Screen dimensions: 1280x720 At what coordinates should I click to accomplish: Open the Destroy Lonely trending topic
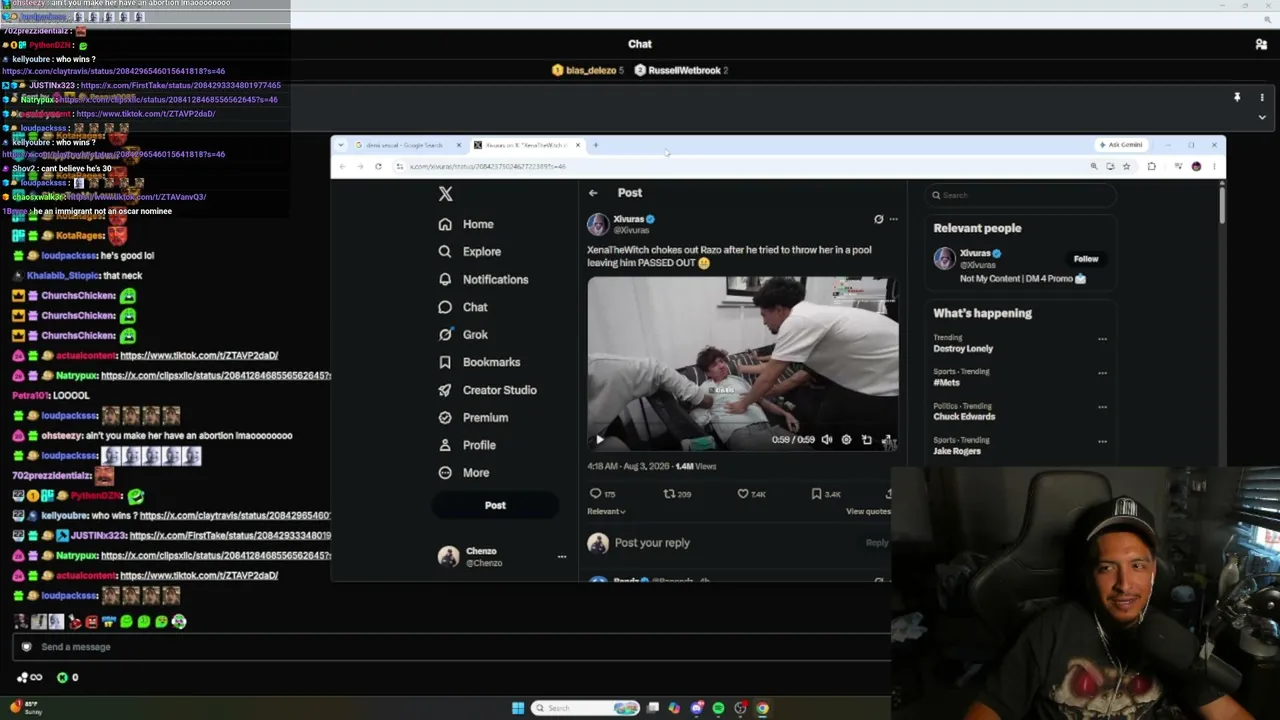click(x=963, y=349)
